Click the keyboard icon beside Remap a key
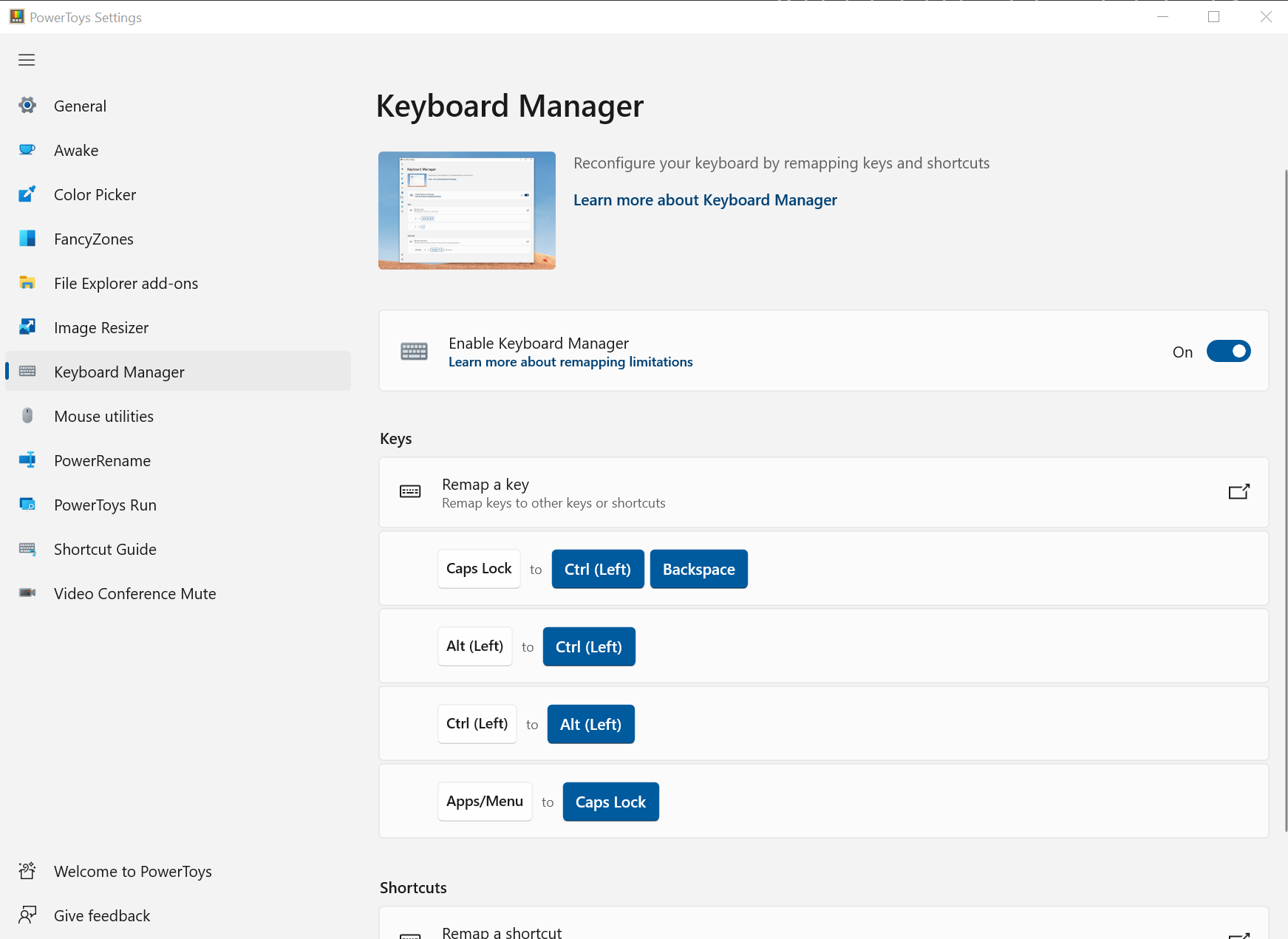 pyautogui.click(x=410, y=492)
